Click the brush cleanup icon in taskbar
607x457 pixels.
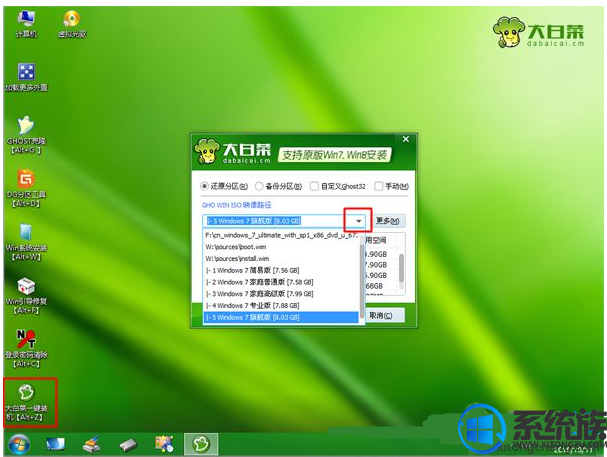92,444
